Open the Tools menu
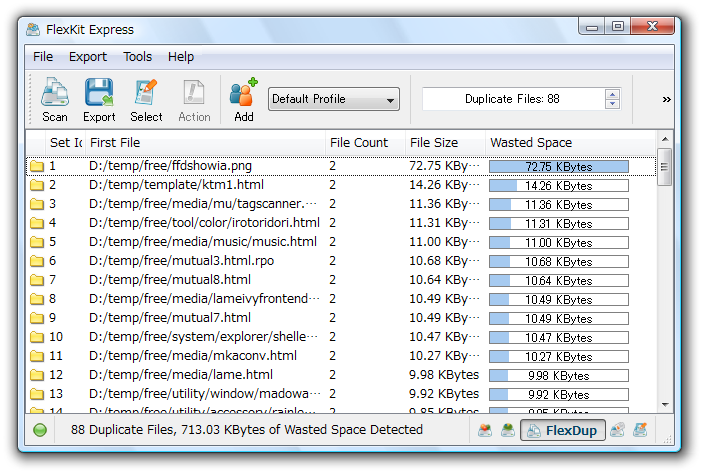 (138, 57)
